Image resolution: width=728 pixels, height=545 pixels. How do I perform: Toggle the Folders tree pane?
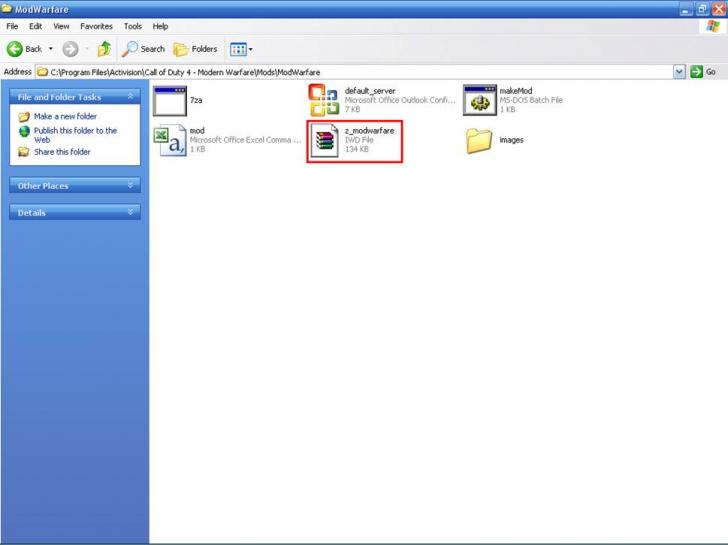(195, 49)
